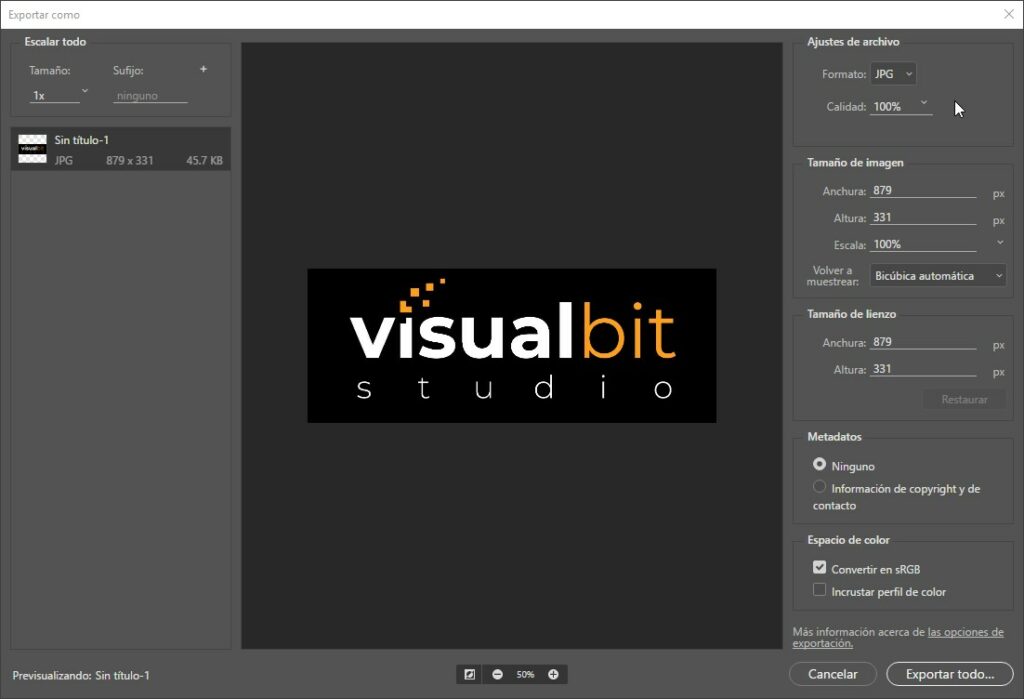Open the Bicúbica automática resampling dropdown
This screenshot has width=1024, height=699.
click(937, 275)
